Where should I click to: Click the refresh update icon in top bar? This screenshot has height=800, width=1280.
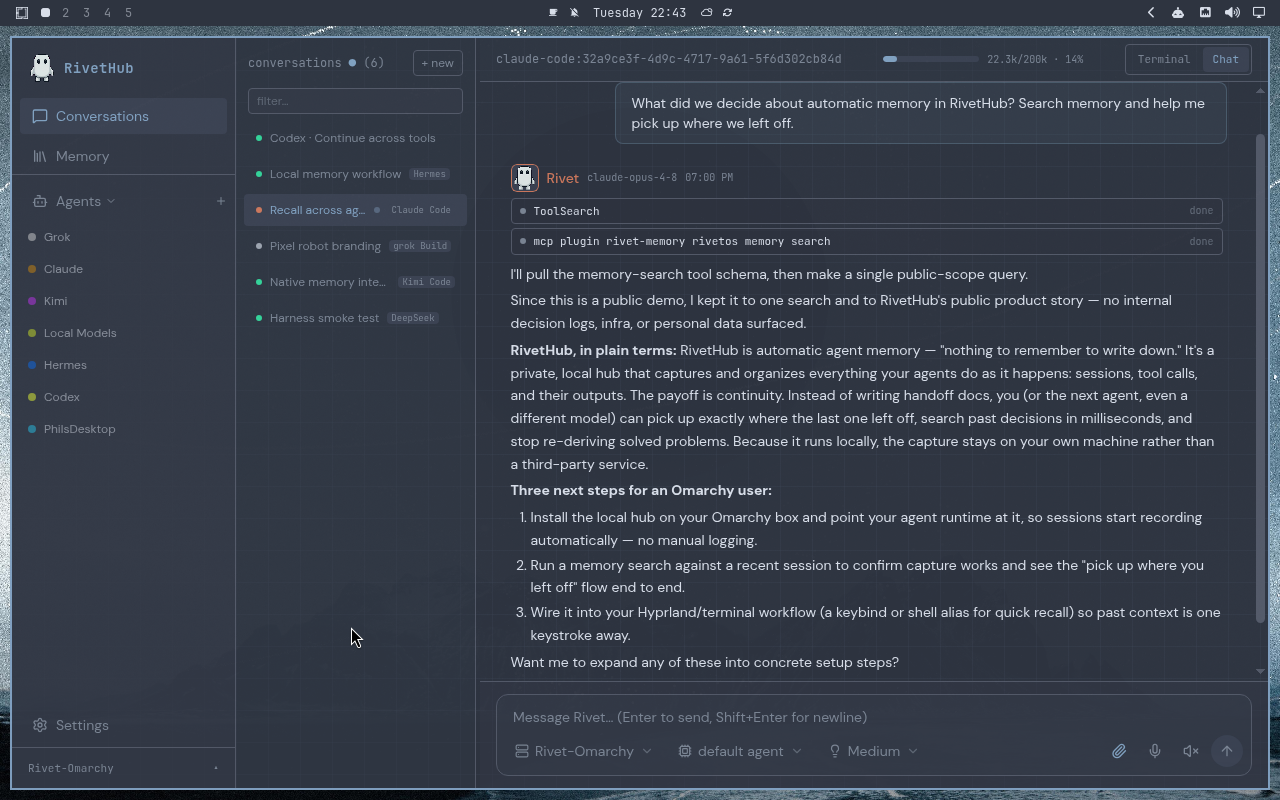727,13
